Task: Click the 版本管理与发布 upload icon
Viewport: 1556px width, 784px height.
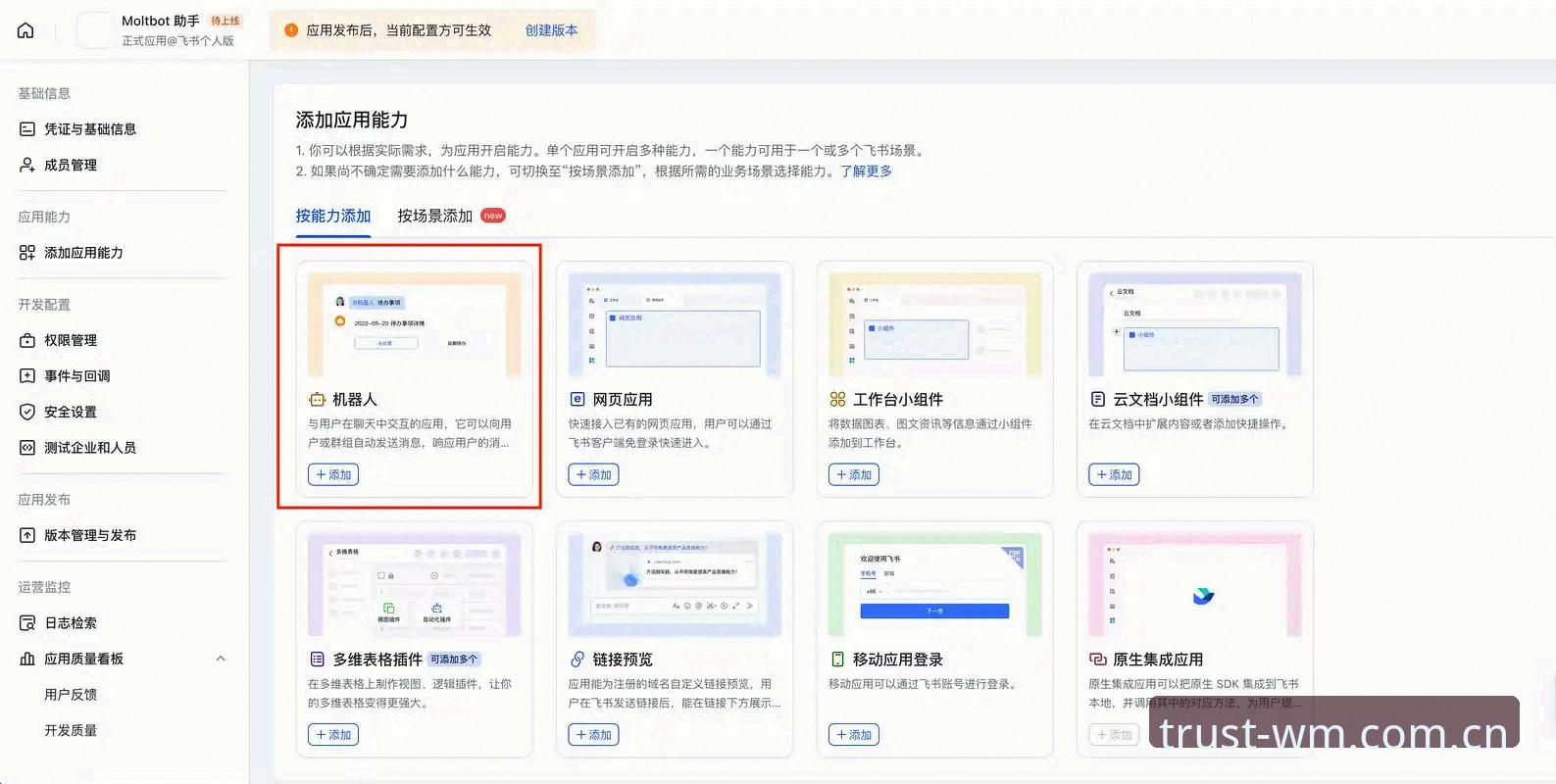Action: click(27, 535)
